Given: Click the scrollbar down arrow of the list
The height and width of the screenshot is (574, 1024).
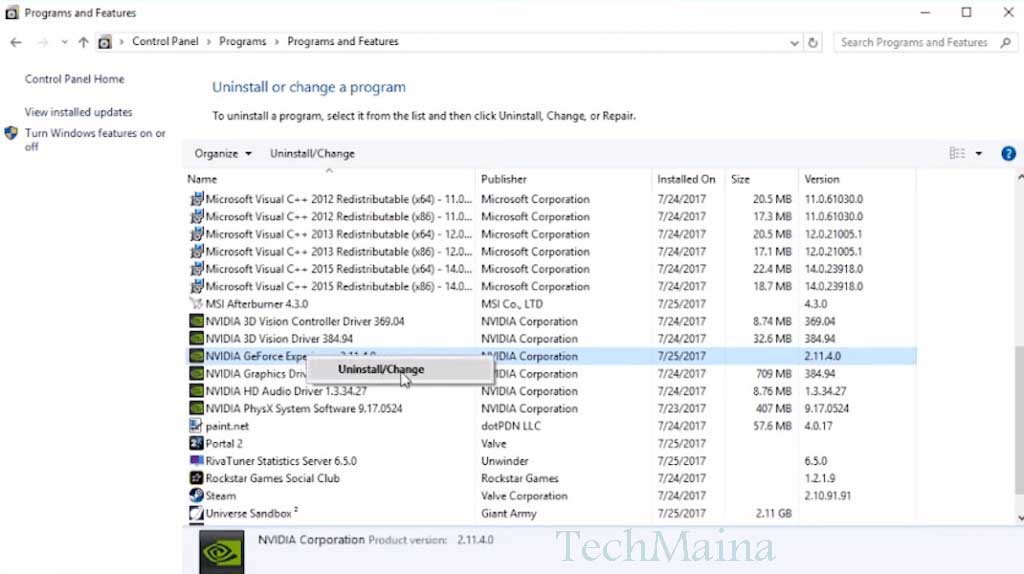Looking at the screenshot, I should click(1019, 518).
